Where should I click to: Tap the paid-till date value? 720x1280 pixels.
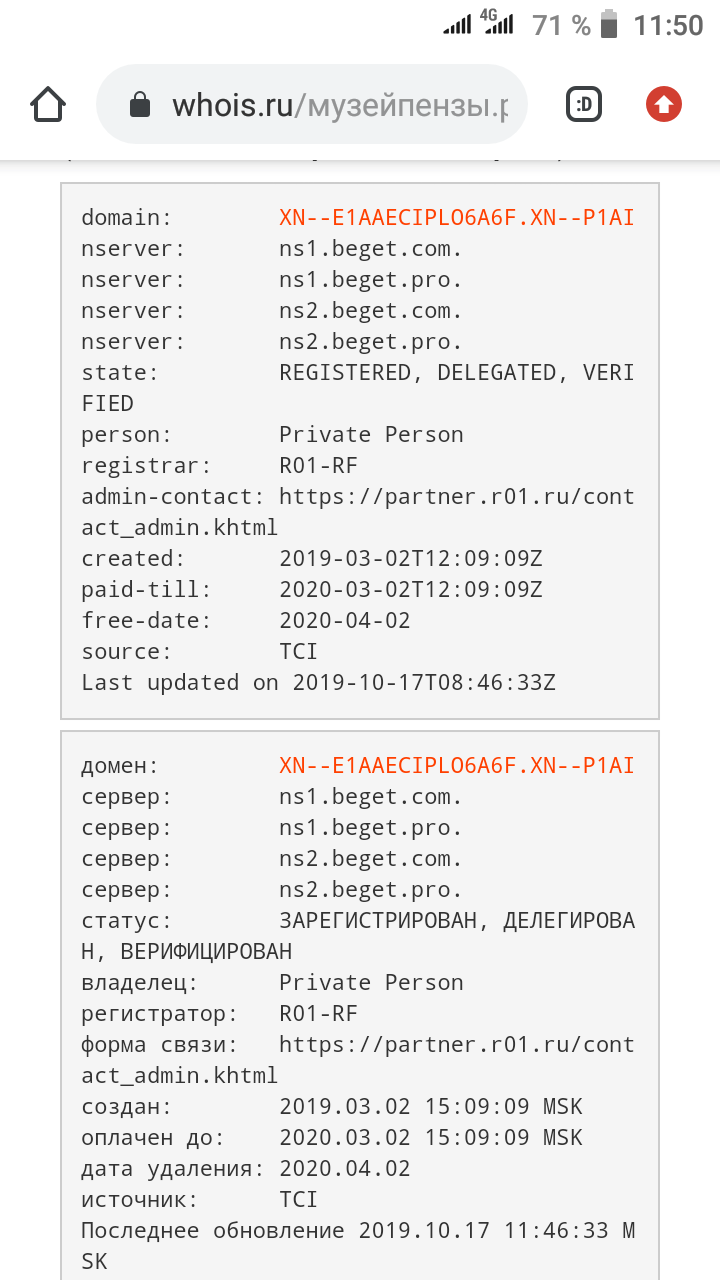[x=411, y=590]
